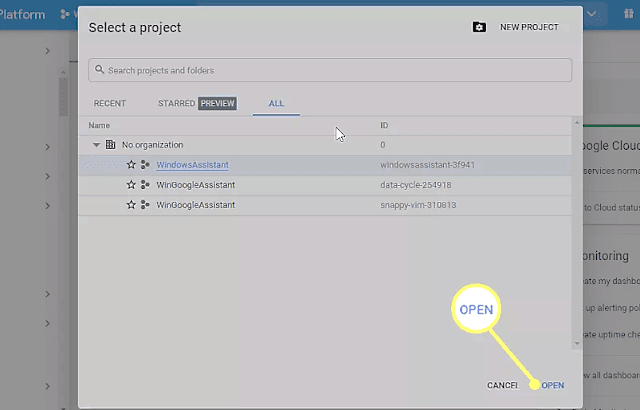Viewport: 640px width, 410px height.
Task: Click the Name column header
Action: click(99, 125)
